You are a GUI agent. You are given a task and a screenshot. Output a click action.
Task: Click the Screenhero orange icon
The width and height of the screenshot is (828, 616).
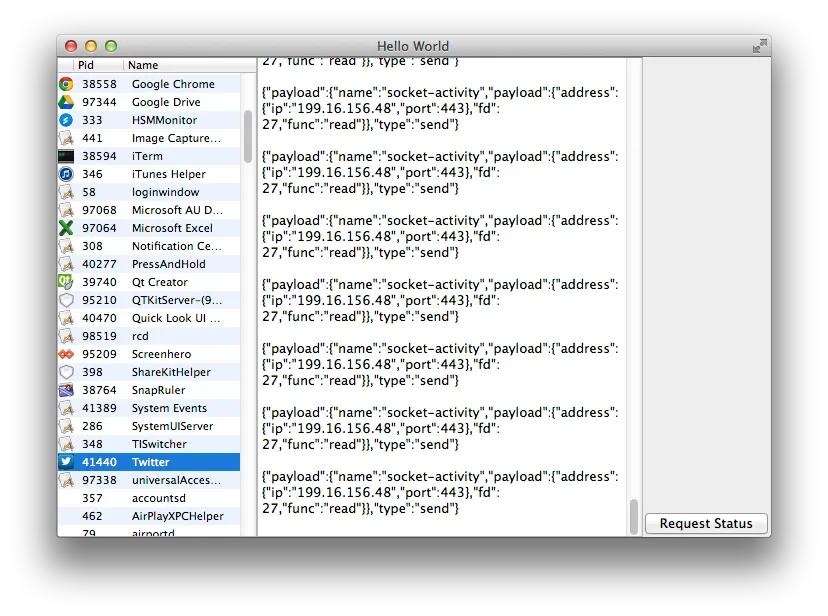[x=66, y=354]
